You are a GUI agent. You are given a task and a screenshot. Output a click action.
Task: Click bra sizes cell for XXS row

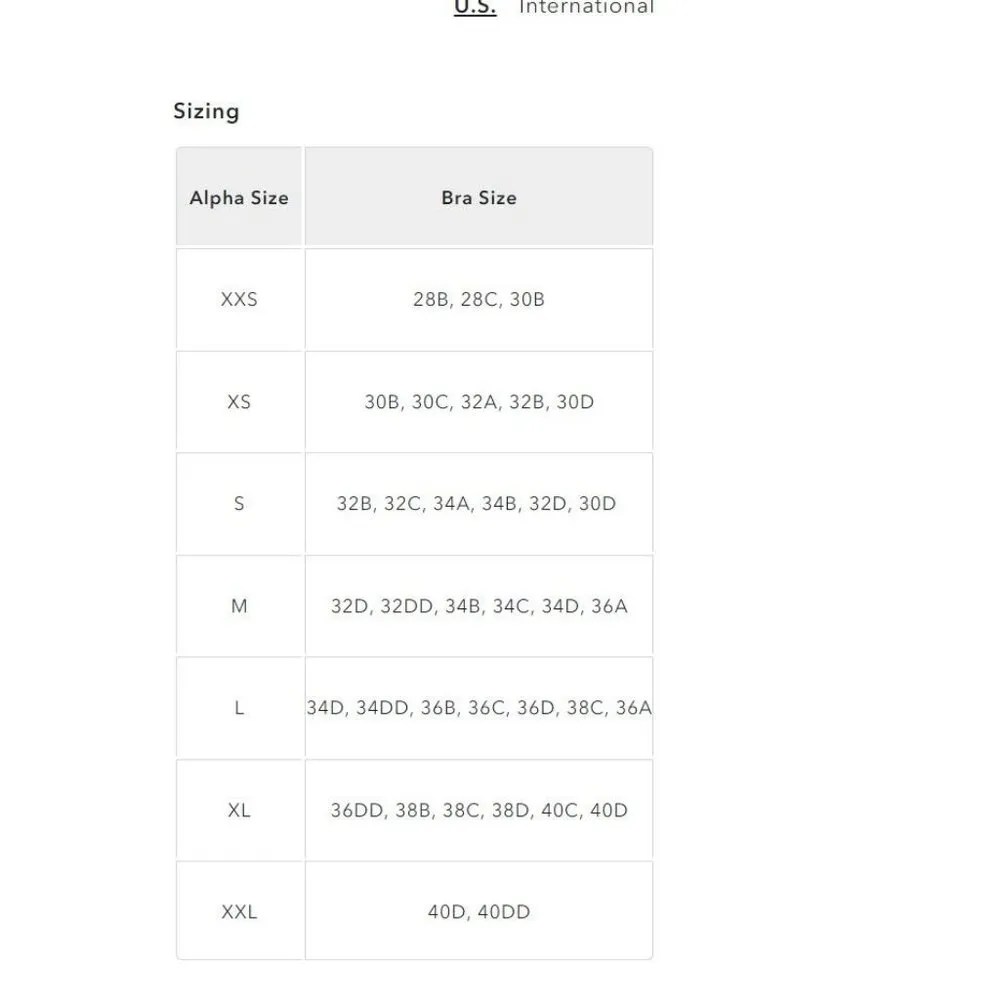[479, 299]
